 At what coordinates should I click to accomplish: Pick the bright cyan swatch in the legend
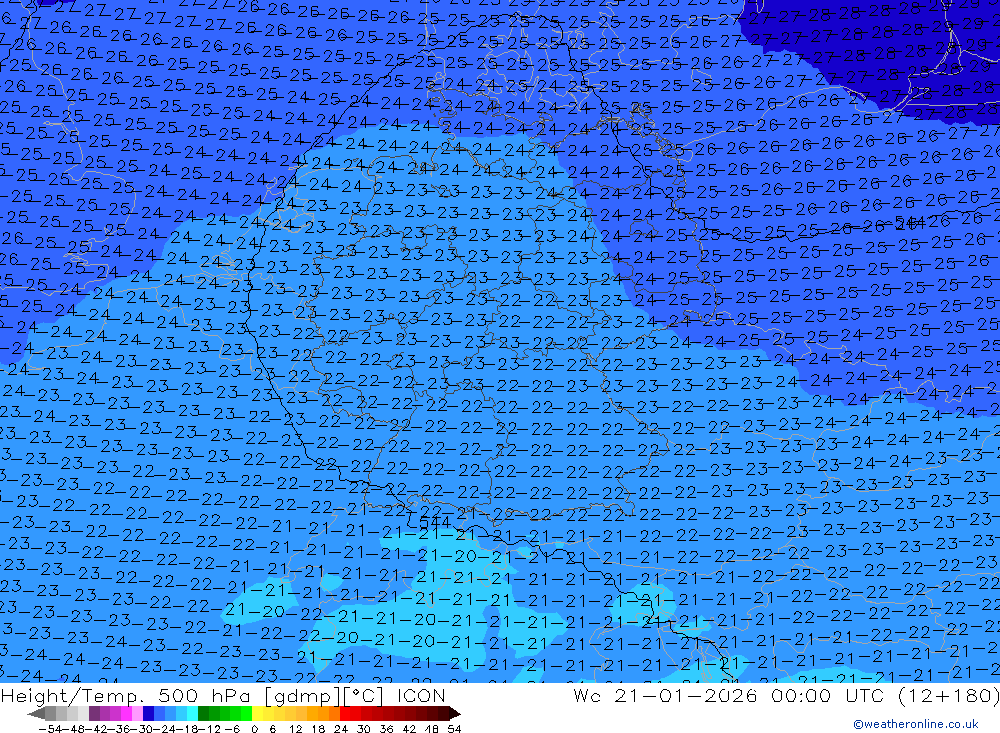point(192,714)
